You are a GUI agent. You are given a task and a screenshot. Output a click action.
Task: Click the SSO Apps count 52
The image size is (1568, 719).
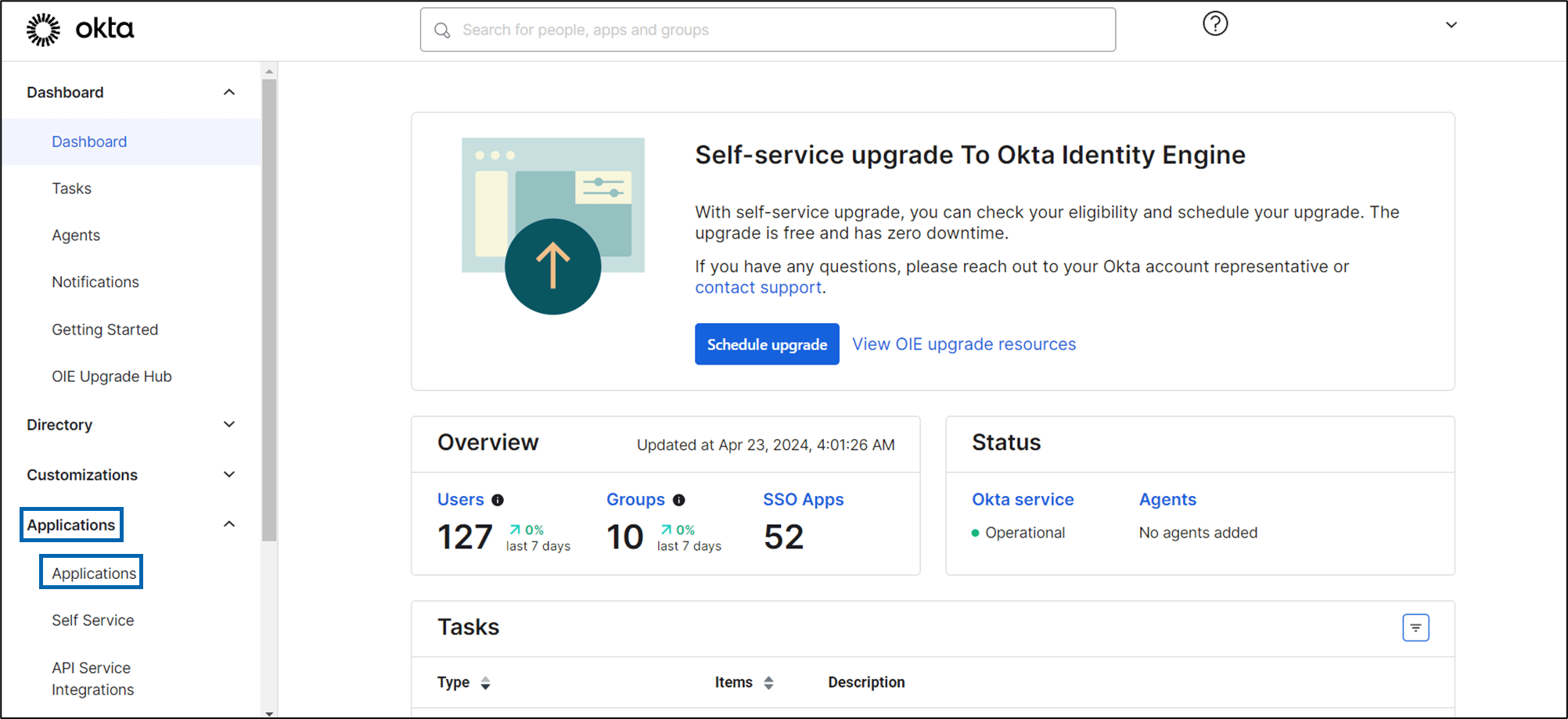point(783,537)
